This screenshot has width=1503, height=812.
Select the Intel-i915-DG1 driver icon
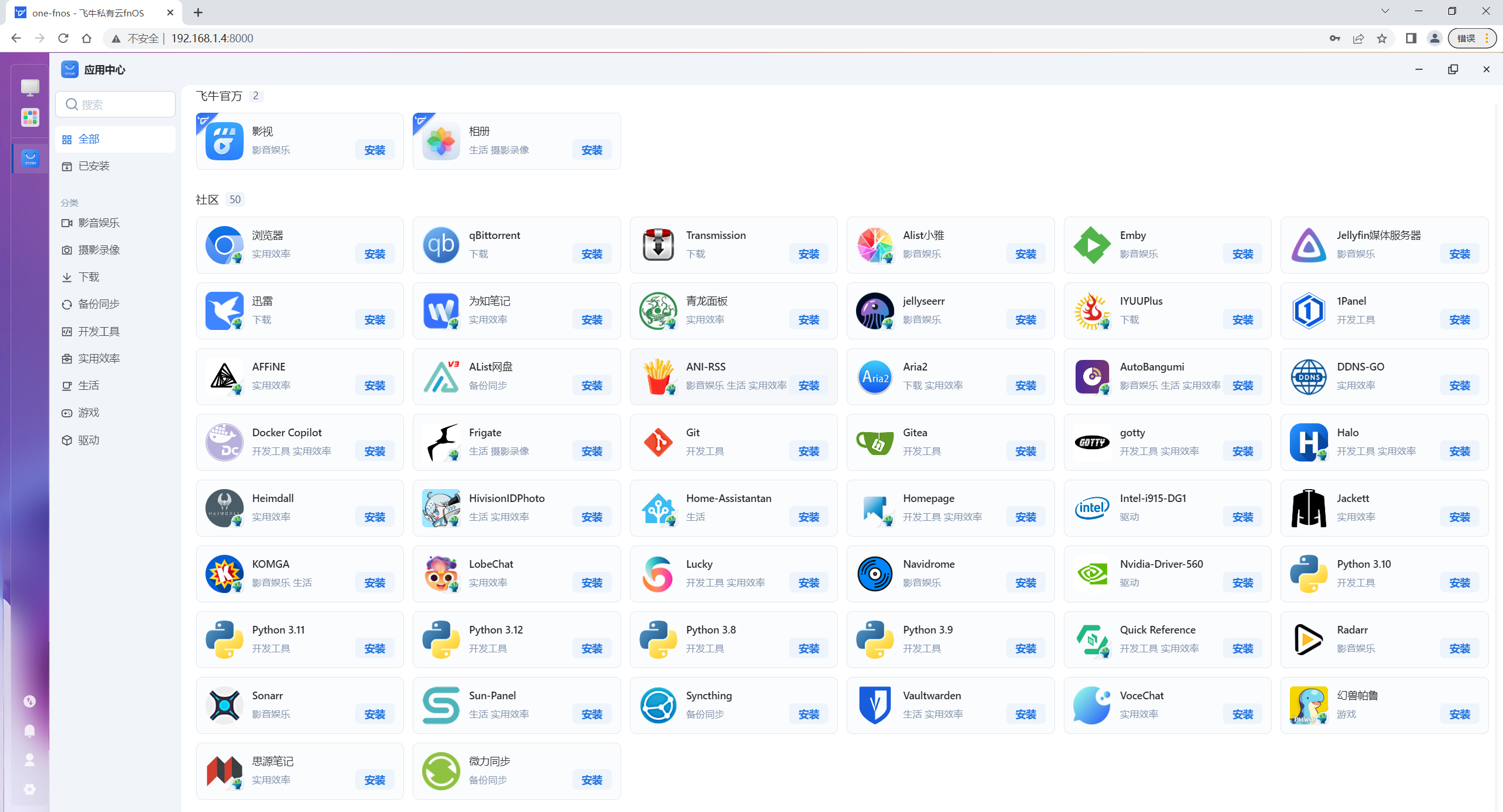(1092, 508)
